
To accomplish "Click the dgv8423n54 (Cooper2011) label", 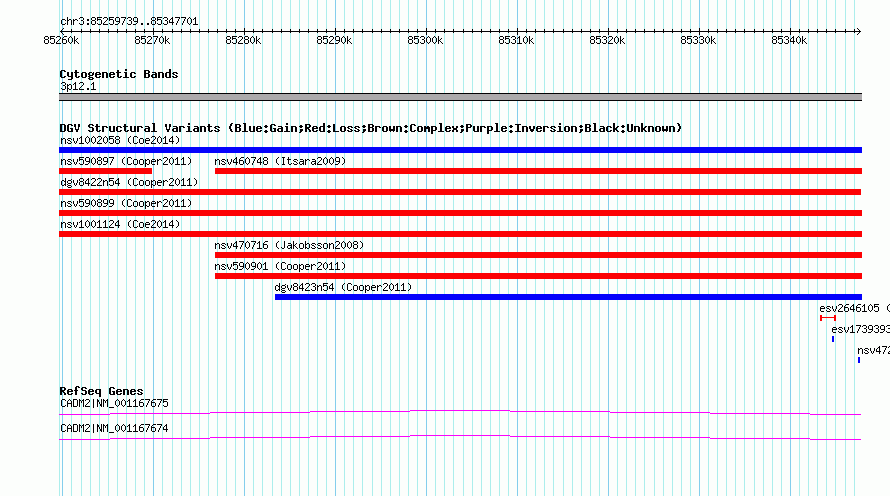I will pos(343,287).
